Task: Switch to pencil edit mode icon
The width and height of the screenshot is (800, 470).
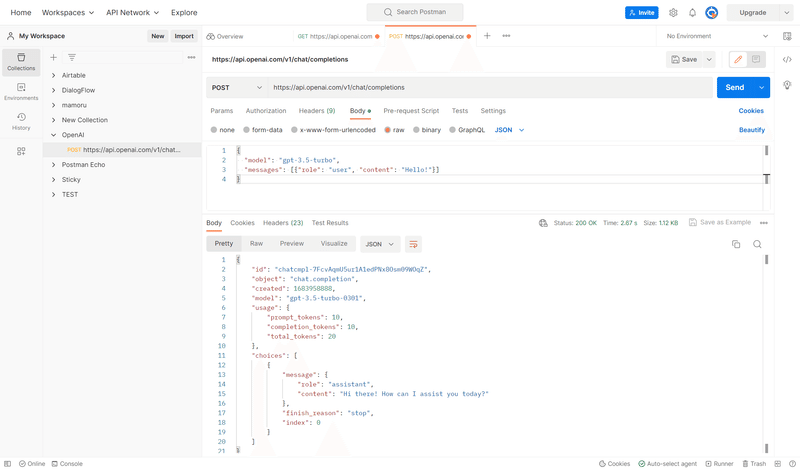Action: 738,59
